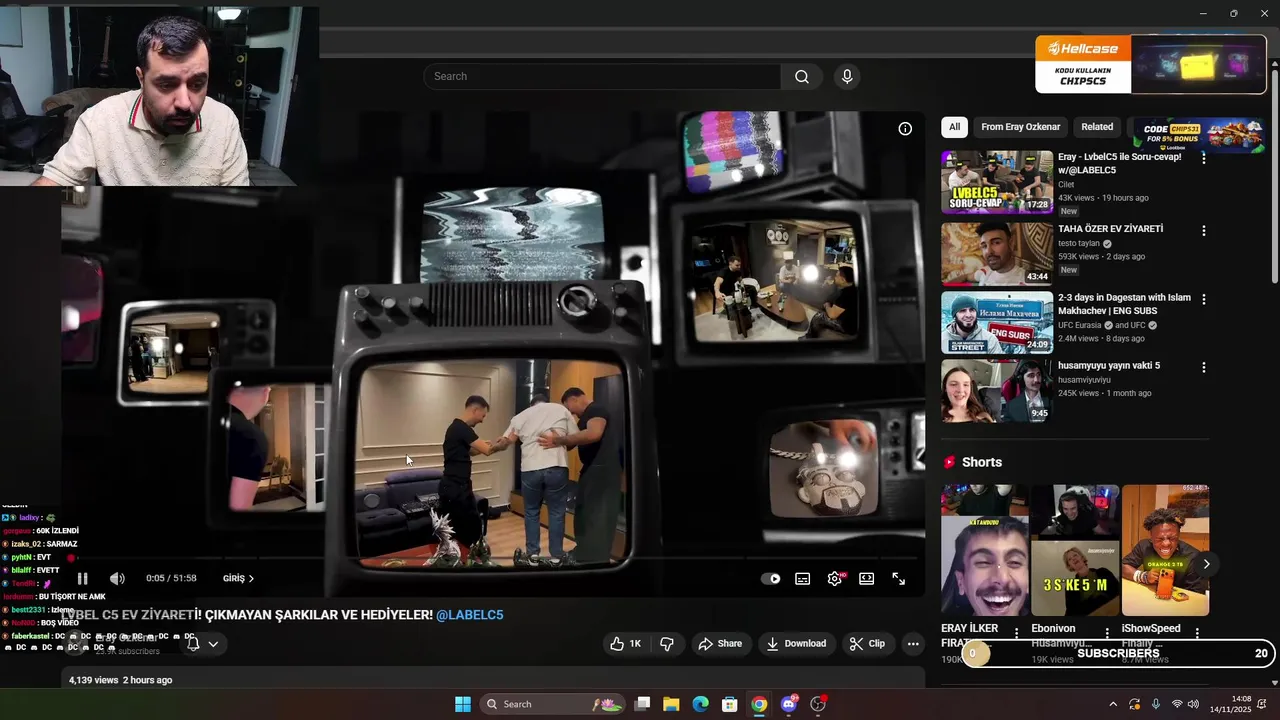Open the Ebonivon Husamviy short thumbnail

point(1074,551)
